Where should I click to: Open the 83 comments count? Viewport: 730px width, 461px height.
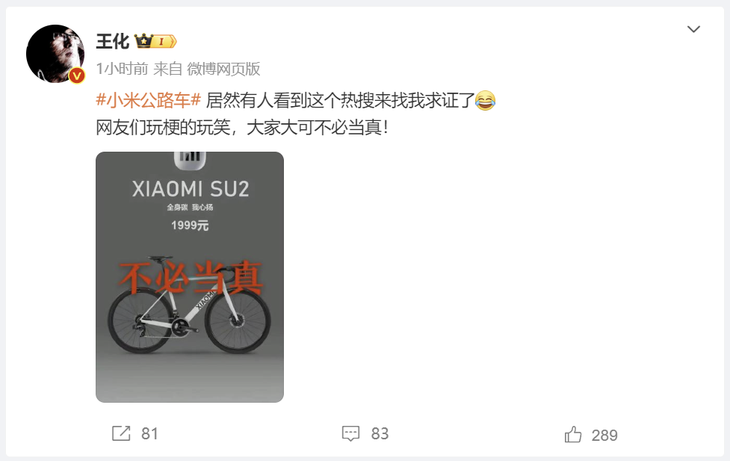[380, 434]
